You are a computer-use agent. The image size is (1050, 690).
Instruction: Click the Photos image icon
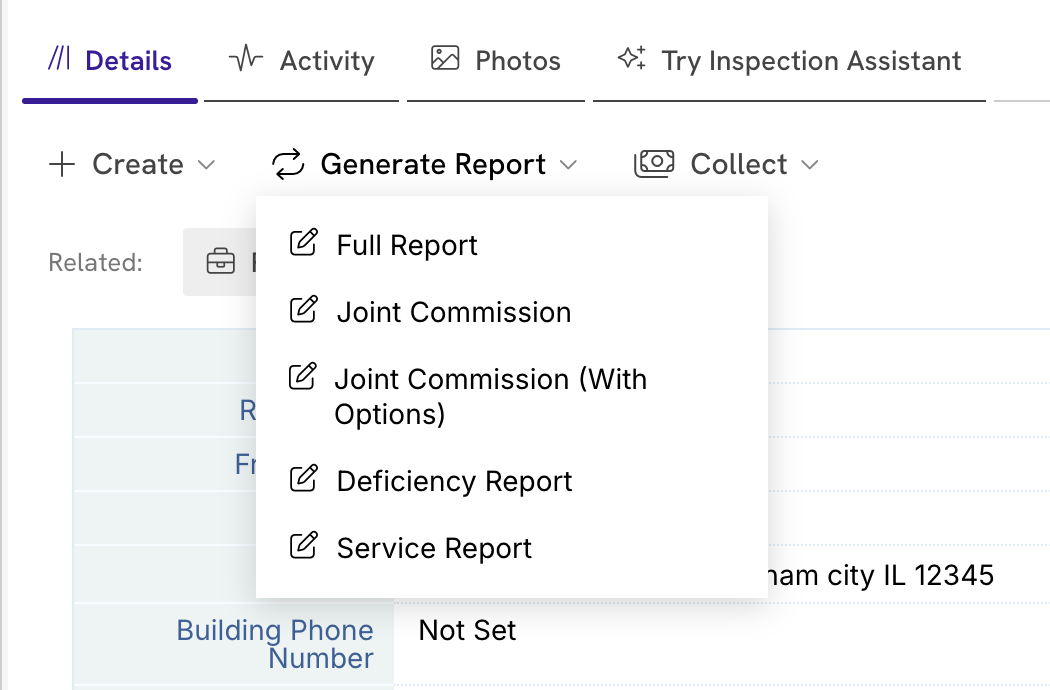click(x=445, y=58)
